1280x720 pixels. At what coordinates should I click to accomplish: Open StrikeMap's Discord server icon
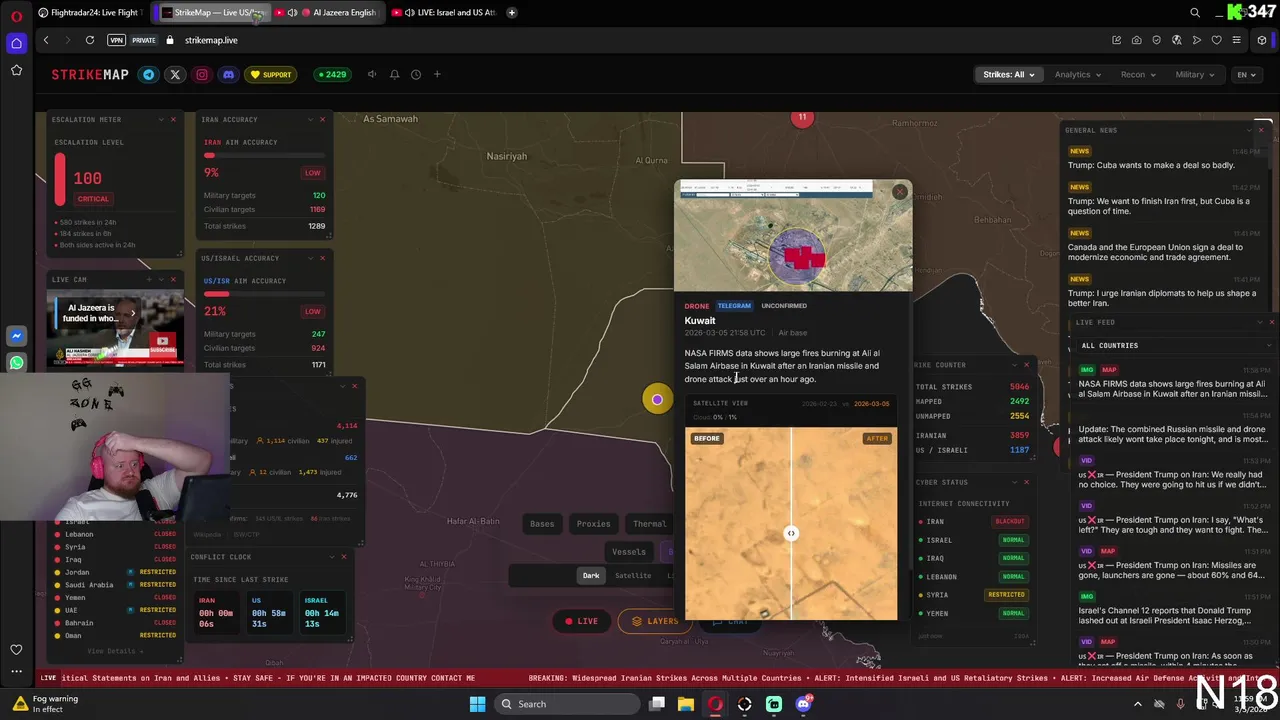pos(228,74)
